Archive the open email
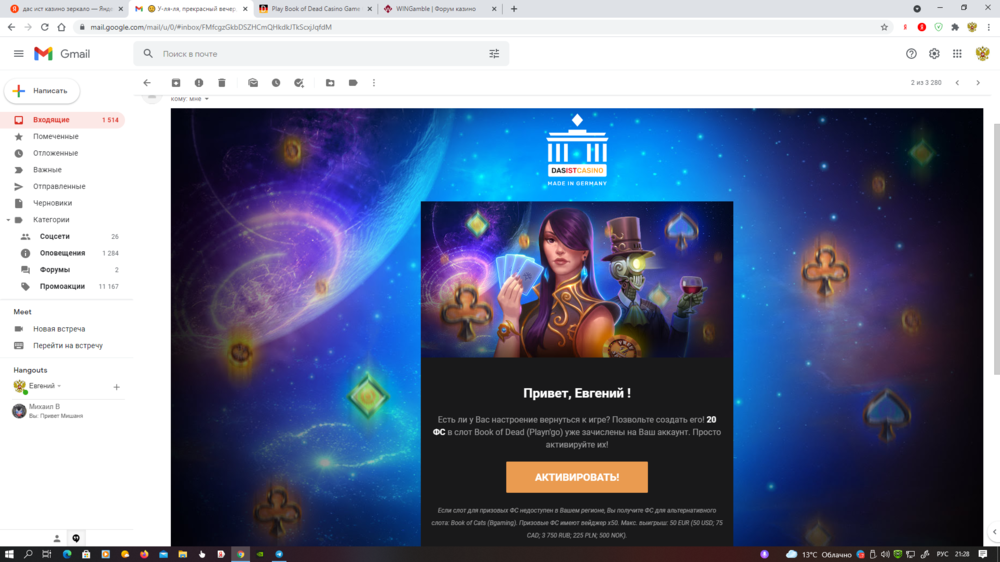 tap(176, 83)
